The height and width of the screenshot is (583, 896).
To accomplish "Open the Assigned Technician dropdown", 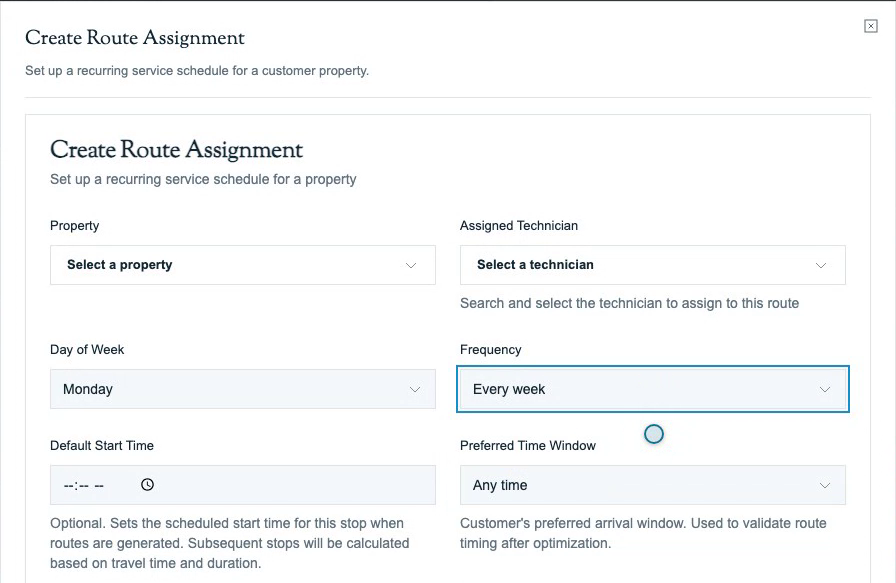I will pos(653,265).
